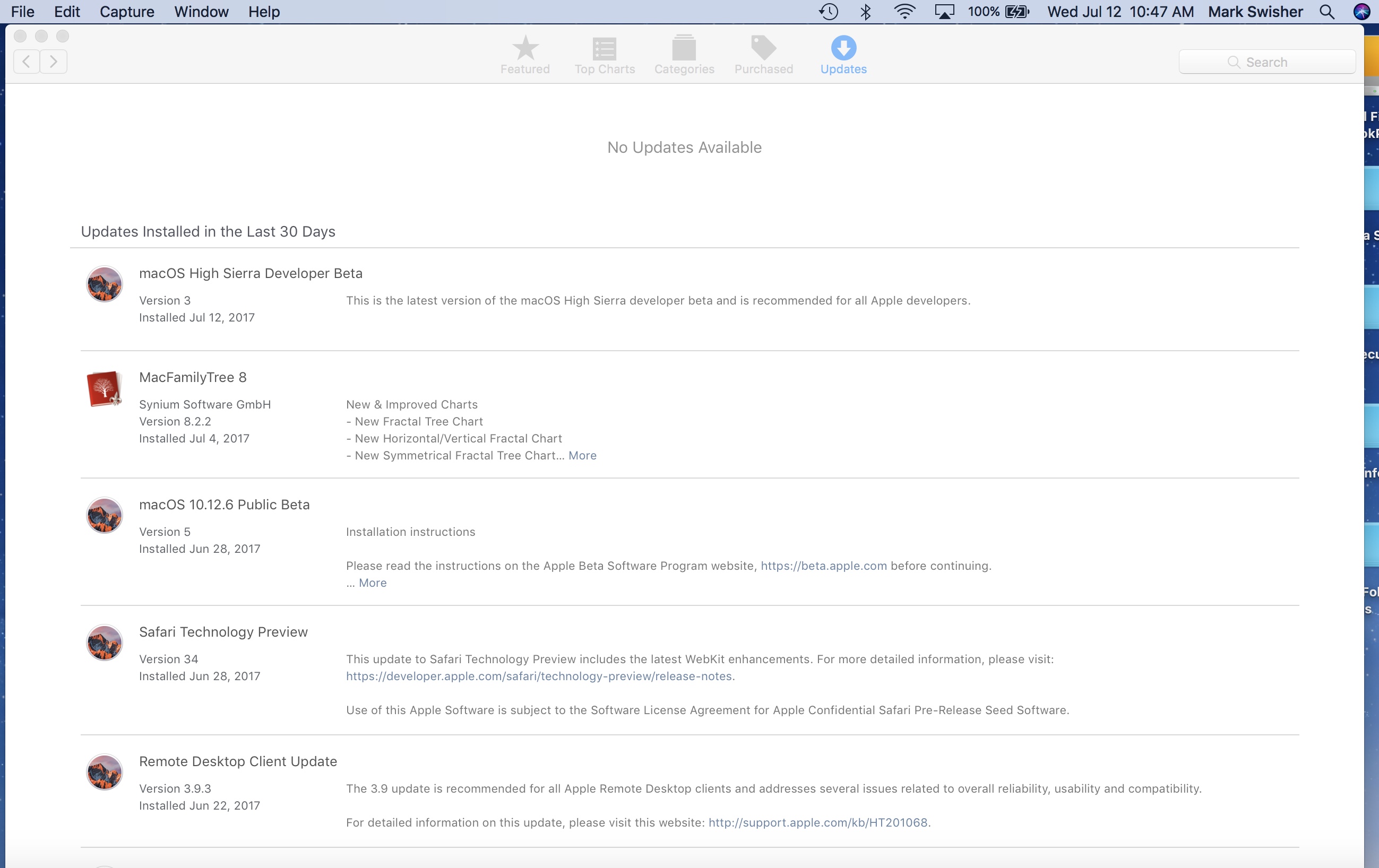Go forward with the right arrow button
This screenshot has width=1379, height=868.
click(x=53, y=61)
